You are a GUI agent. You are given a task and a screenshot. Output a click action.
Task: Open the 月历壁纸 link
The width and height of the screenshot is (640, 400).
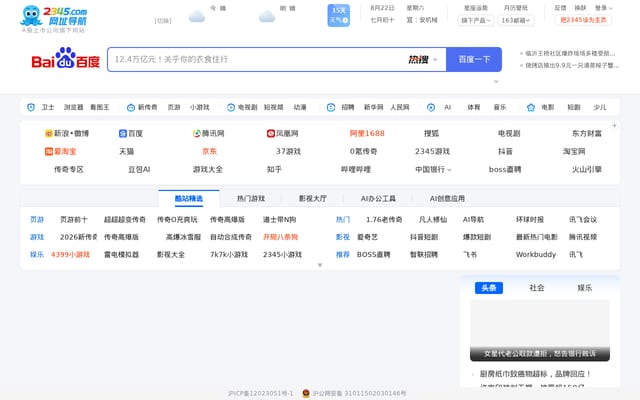tap(516, 8)
